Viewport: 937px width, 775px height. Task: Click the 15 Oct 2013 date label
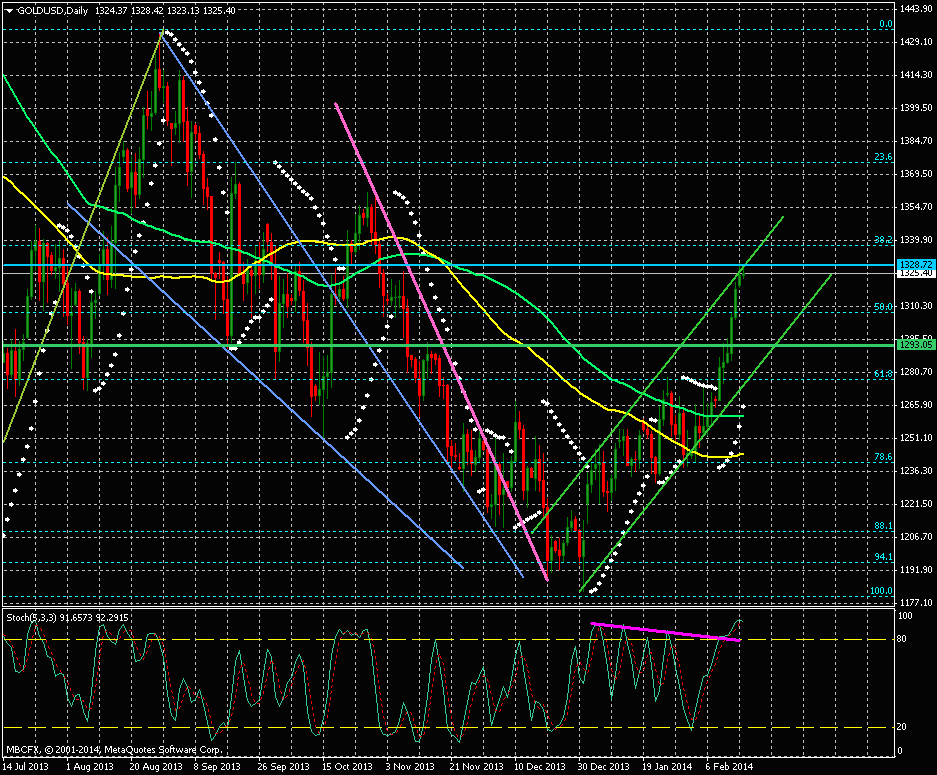[347, 766]
